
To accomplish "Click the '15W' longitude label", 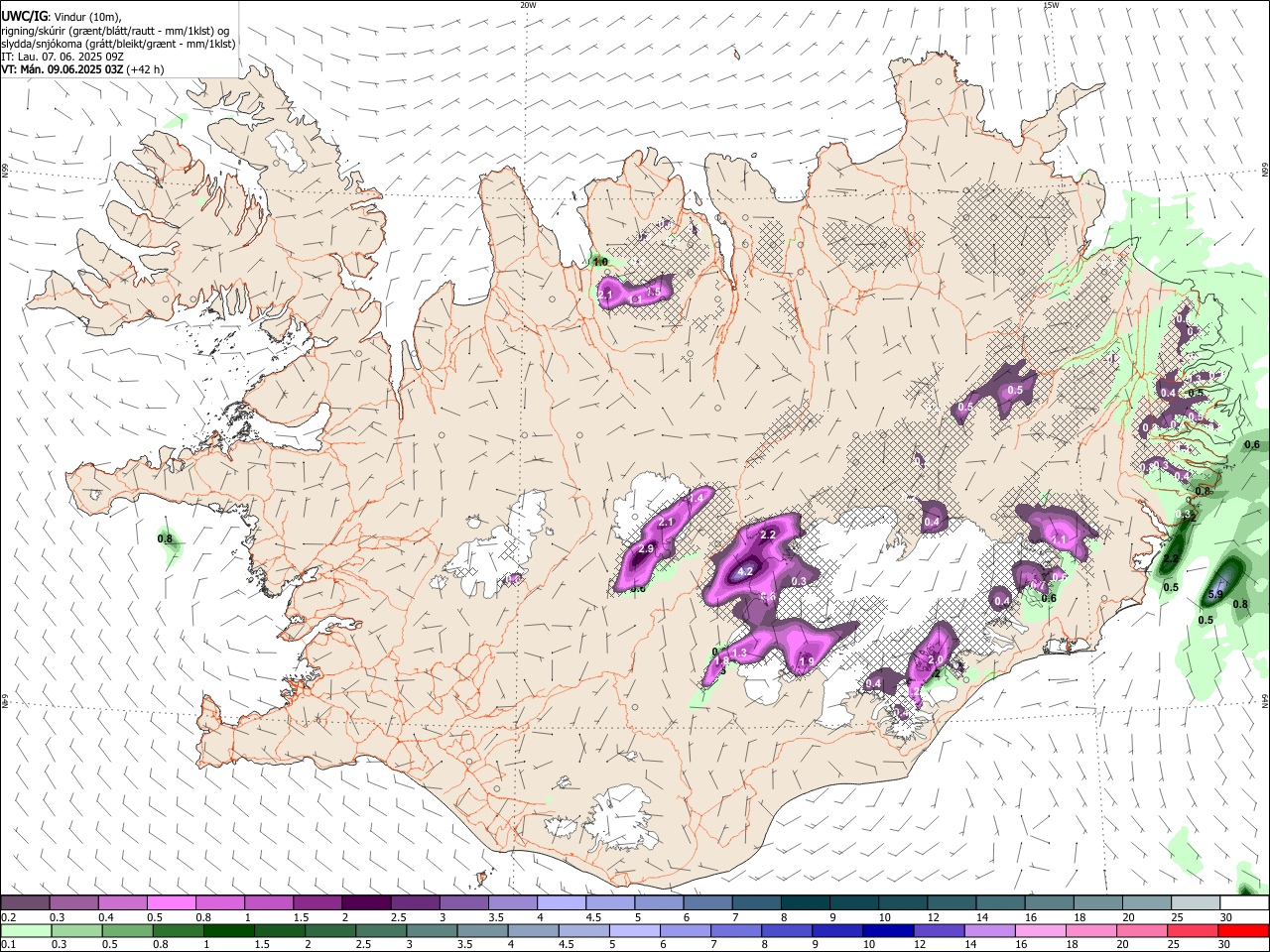I will (x=1051, y=5).
